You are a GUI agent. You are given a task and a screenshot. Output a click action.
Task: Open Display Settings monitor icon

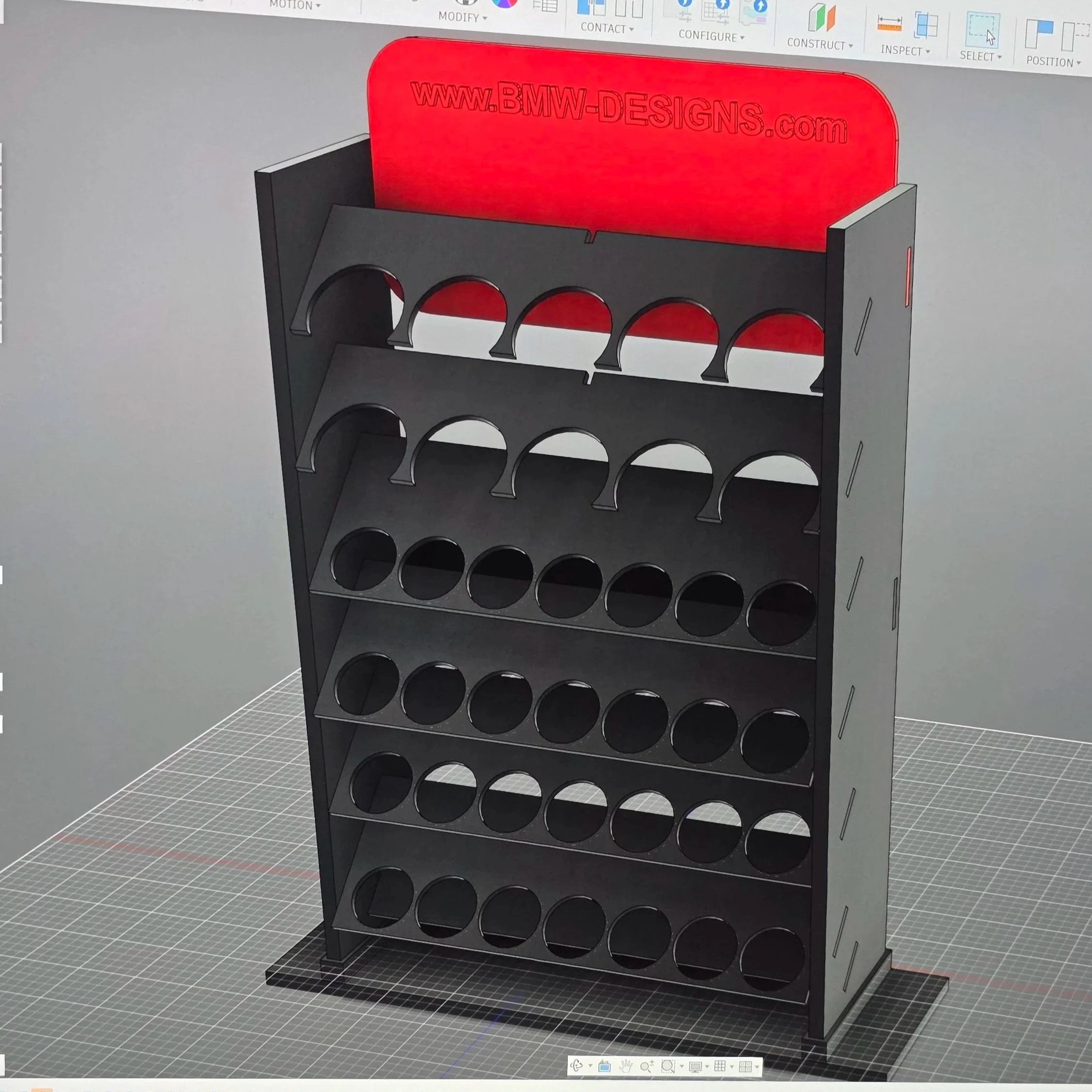click(x=696, y=1067)
